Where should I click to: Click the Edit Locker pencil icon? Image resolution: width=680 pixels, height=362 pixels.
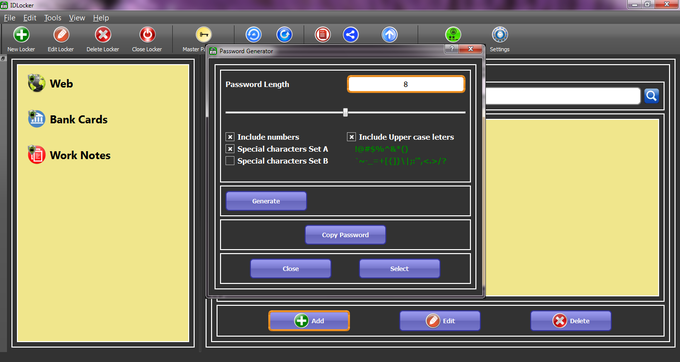pos(61,35)
